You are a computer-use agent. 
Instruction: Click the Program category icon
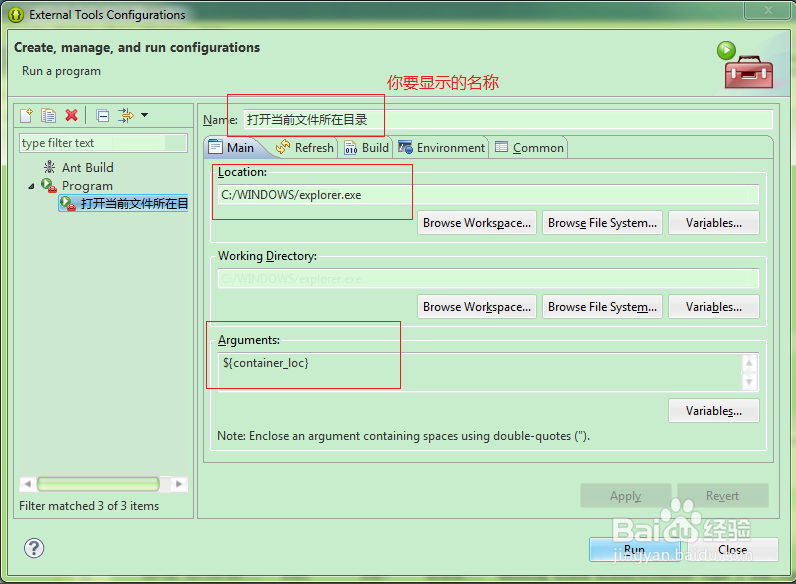49,185
